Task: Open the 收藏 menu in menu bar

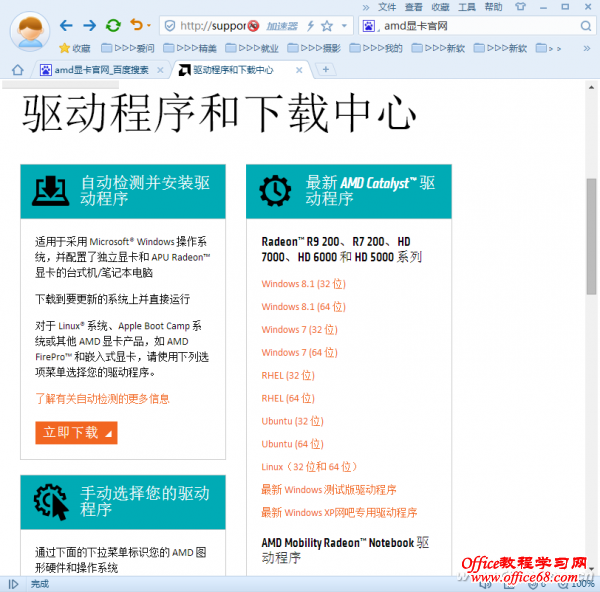Action: pos(440,7)
